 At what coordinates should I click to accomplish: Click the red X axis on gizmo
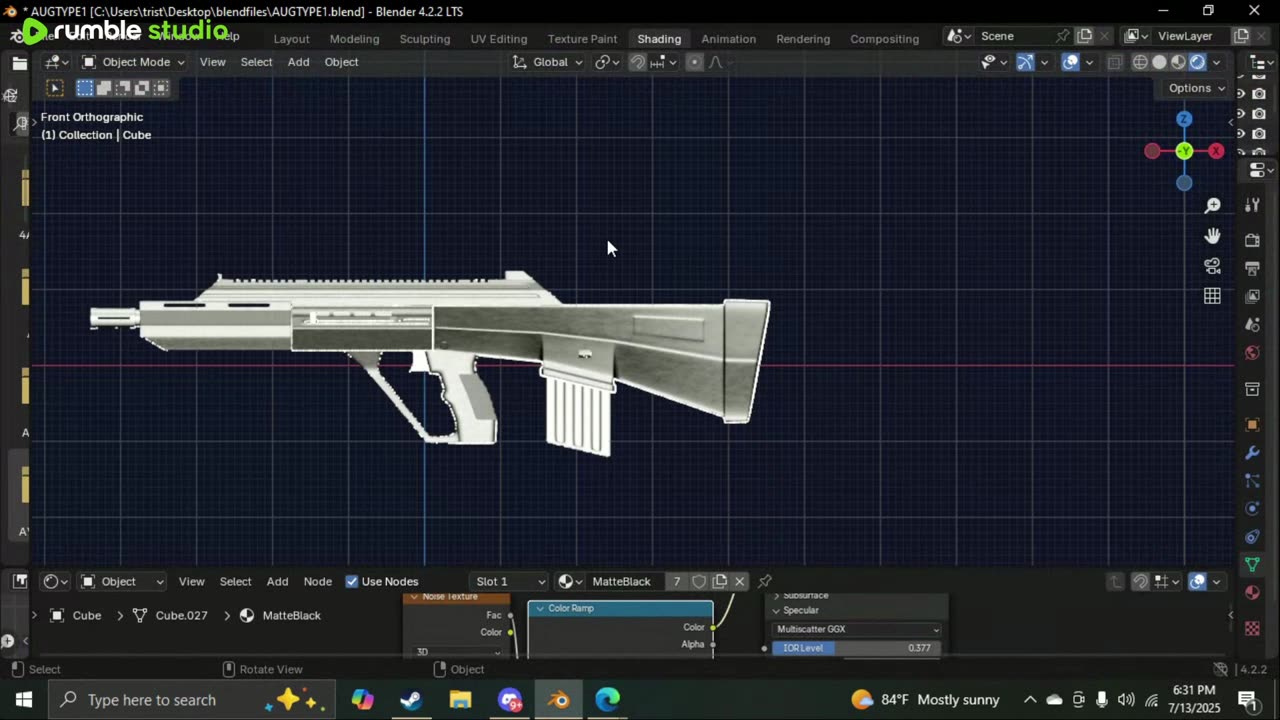pos(1216,151)
